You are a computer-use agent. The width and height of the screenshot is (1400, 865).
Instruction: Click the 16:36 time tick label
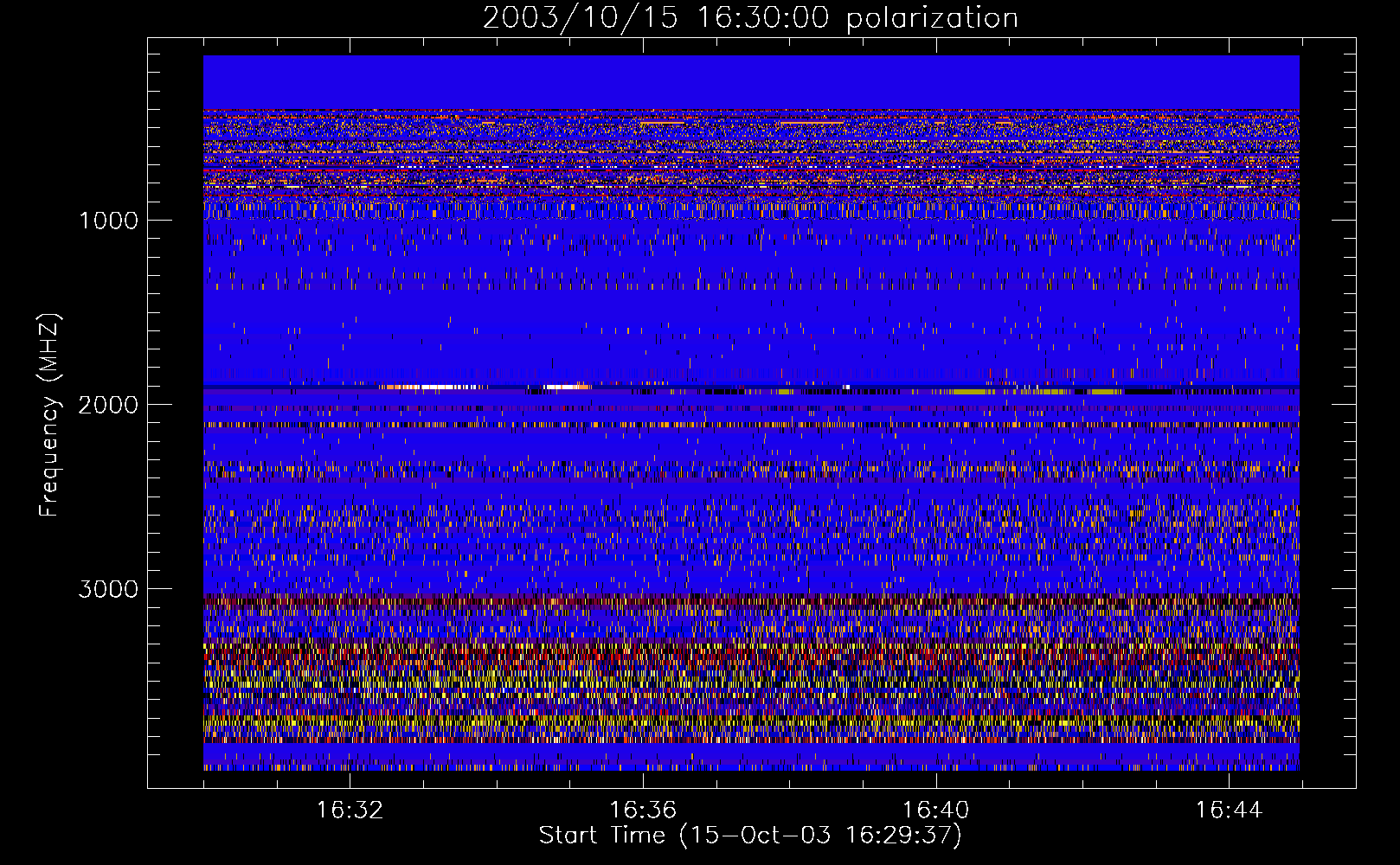coord(643,811)
